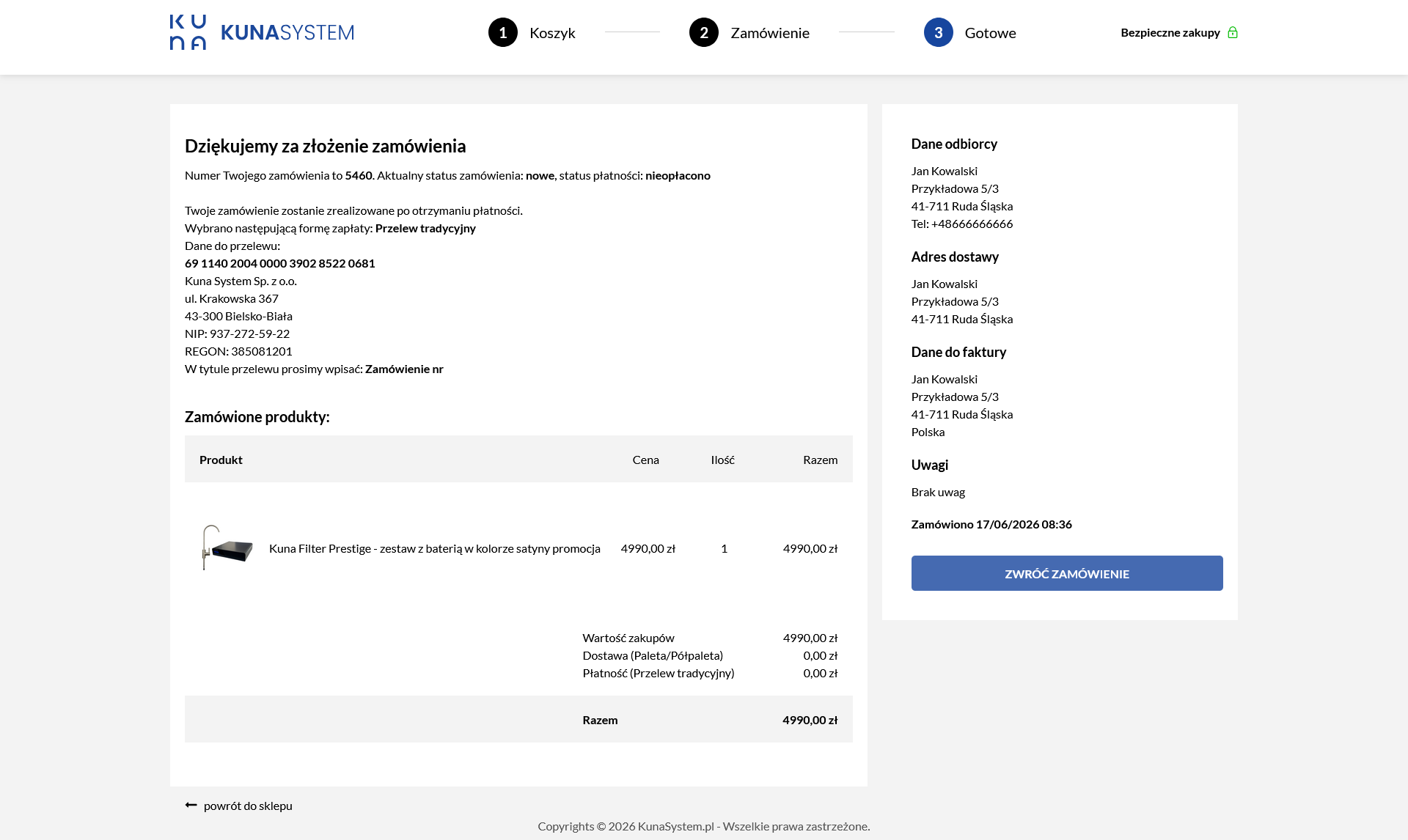Viewport: 1408px width, 840px height.
Task: Click the Zamówiono 17/06/2026 08:36 date
Action: [x=991, y=524]
